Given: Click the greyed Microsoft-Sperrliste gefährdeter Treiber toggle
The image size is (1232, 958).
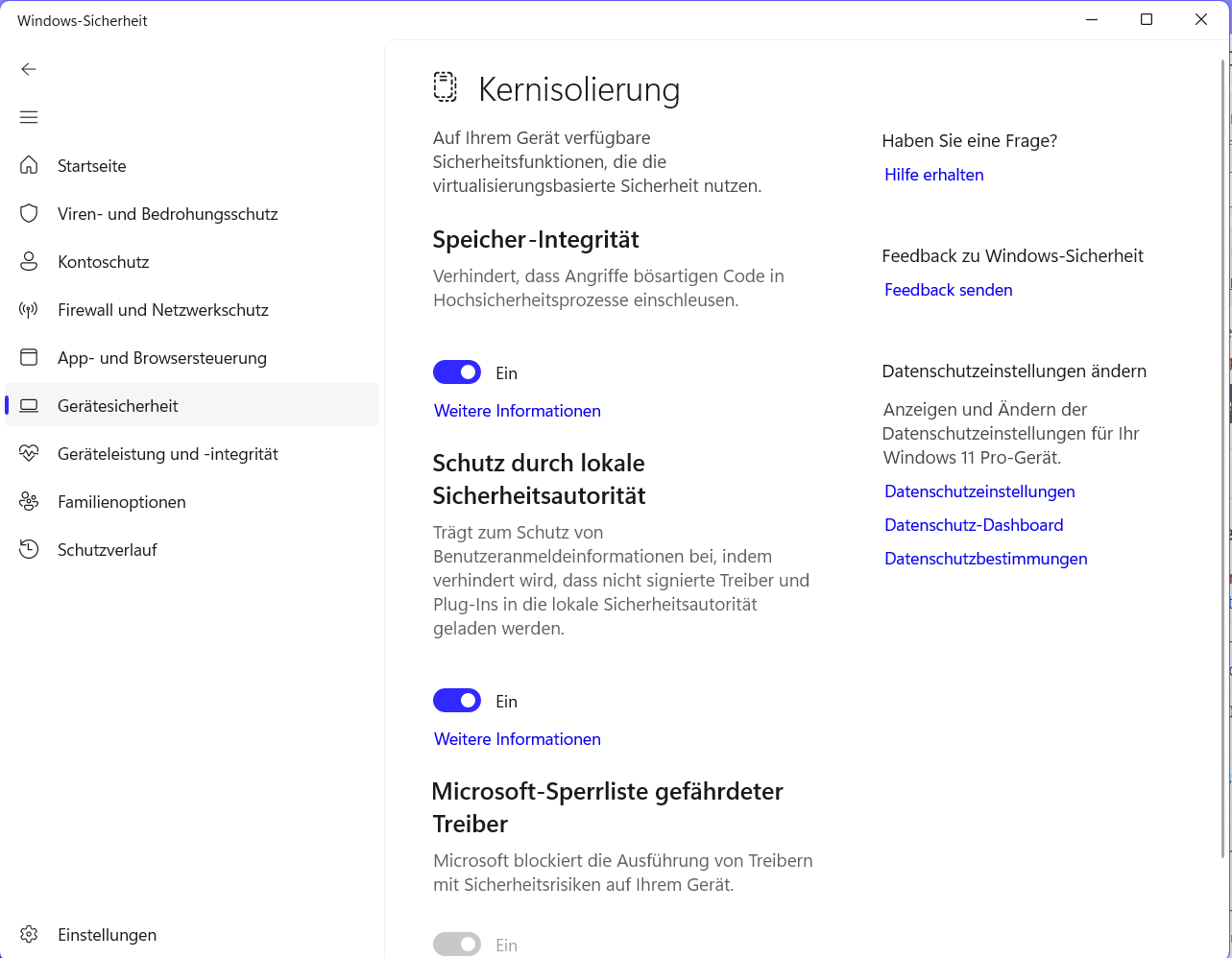Looking at the screenshot, I should pos(457,945).
